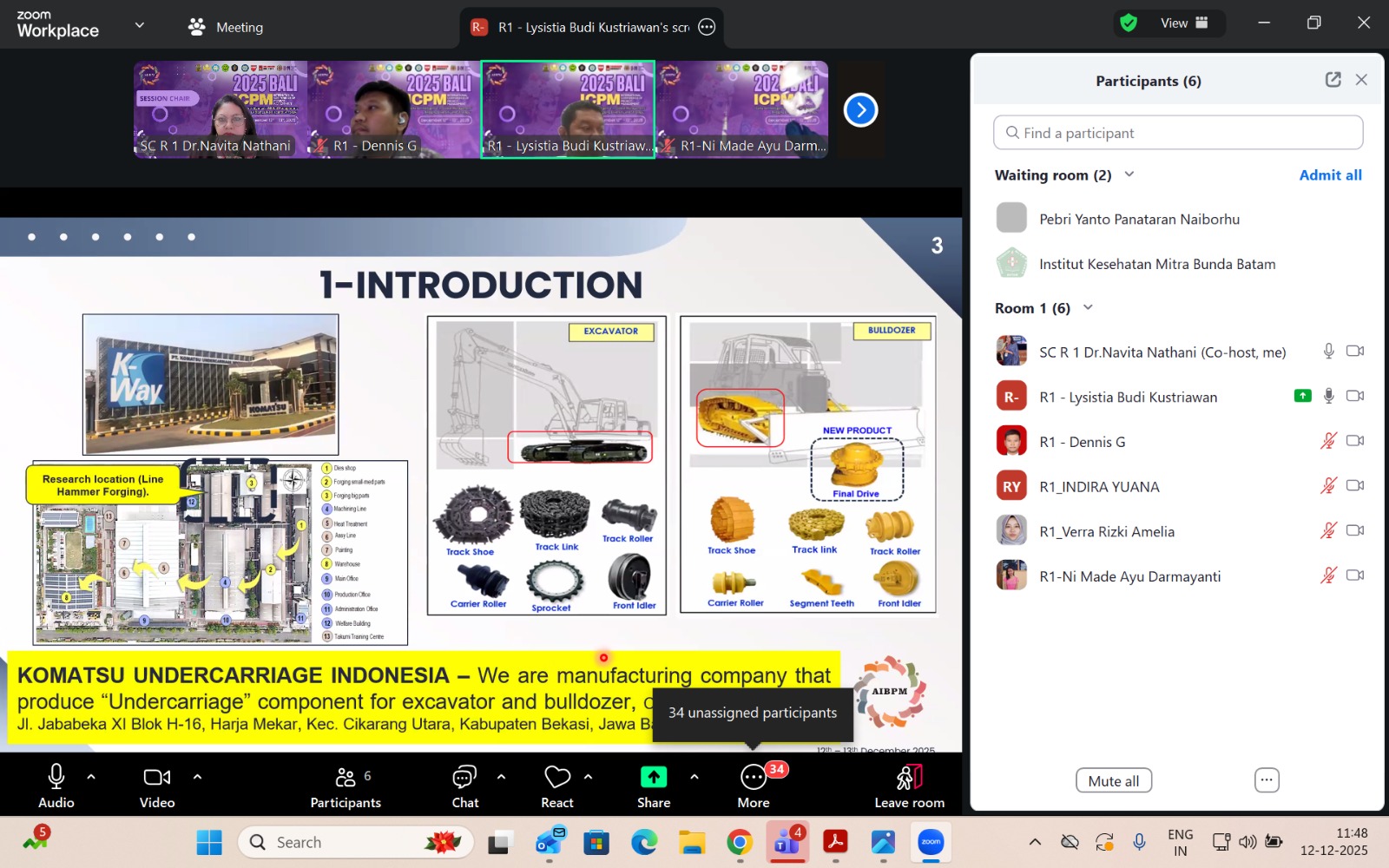Open the Meeting tab
1389x868 pixels.
[226, 27]
